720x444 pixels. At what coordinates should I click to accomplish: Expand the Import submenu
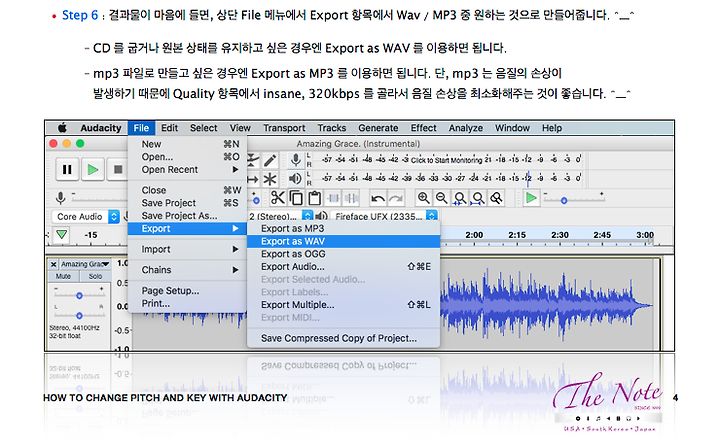[187, 249]
